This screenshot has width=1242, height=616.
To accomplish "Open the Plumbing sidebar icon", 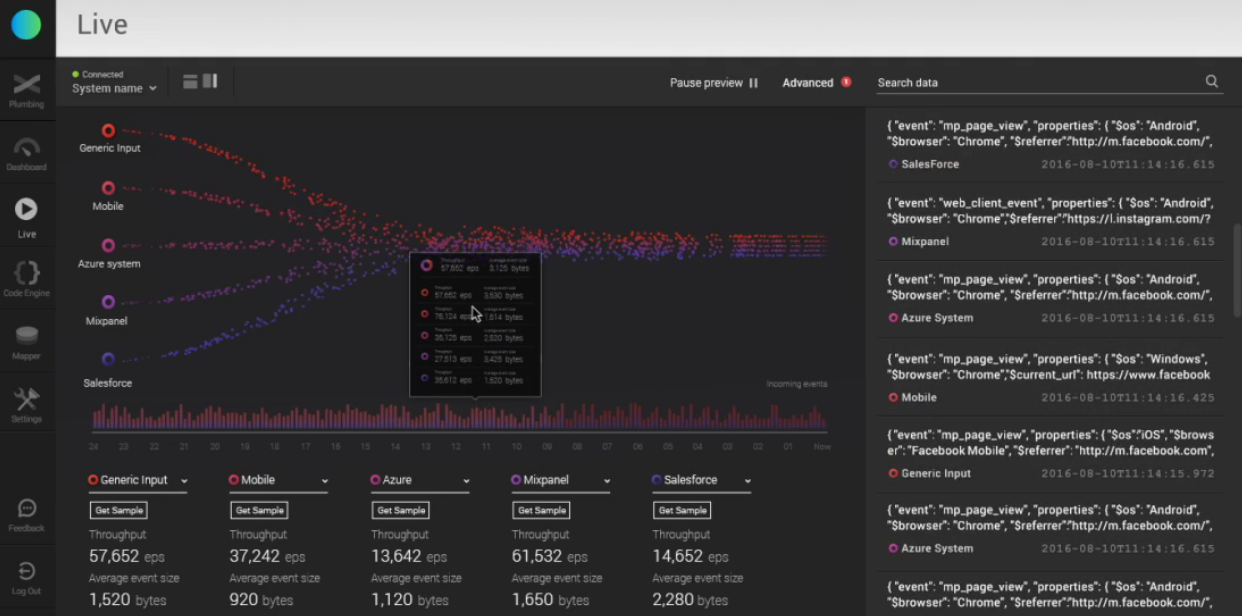I will point(27,85).
